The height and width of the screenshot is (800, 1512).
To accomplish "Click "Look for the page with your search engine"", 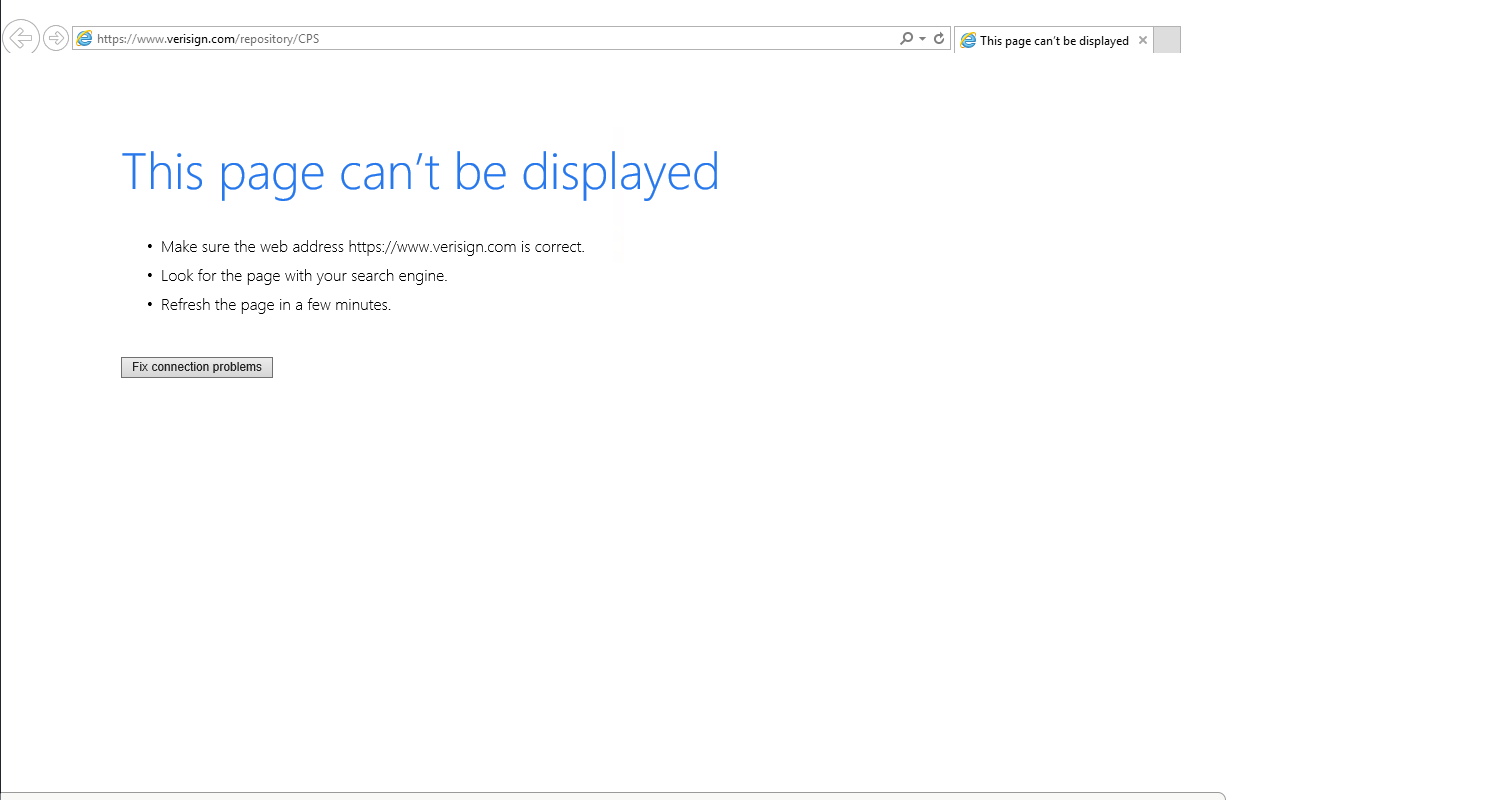I will point(304,276).
